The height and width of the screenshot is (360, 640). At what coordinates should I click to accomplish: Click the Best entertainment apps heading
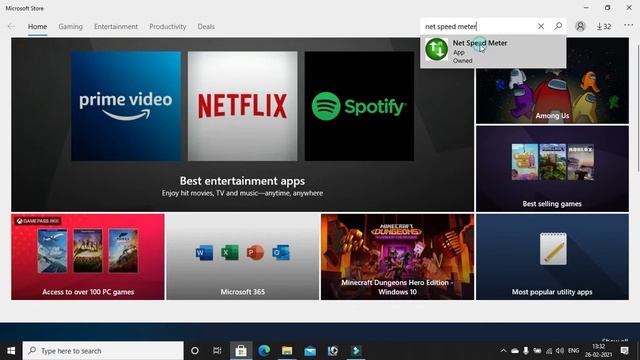(242, 181)
